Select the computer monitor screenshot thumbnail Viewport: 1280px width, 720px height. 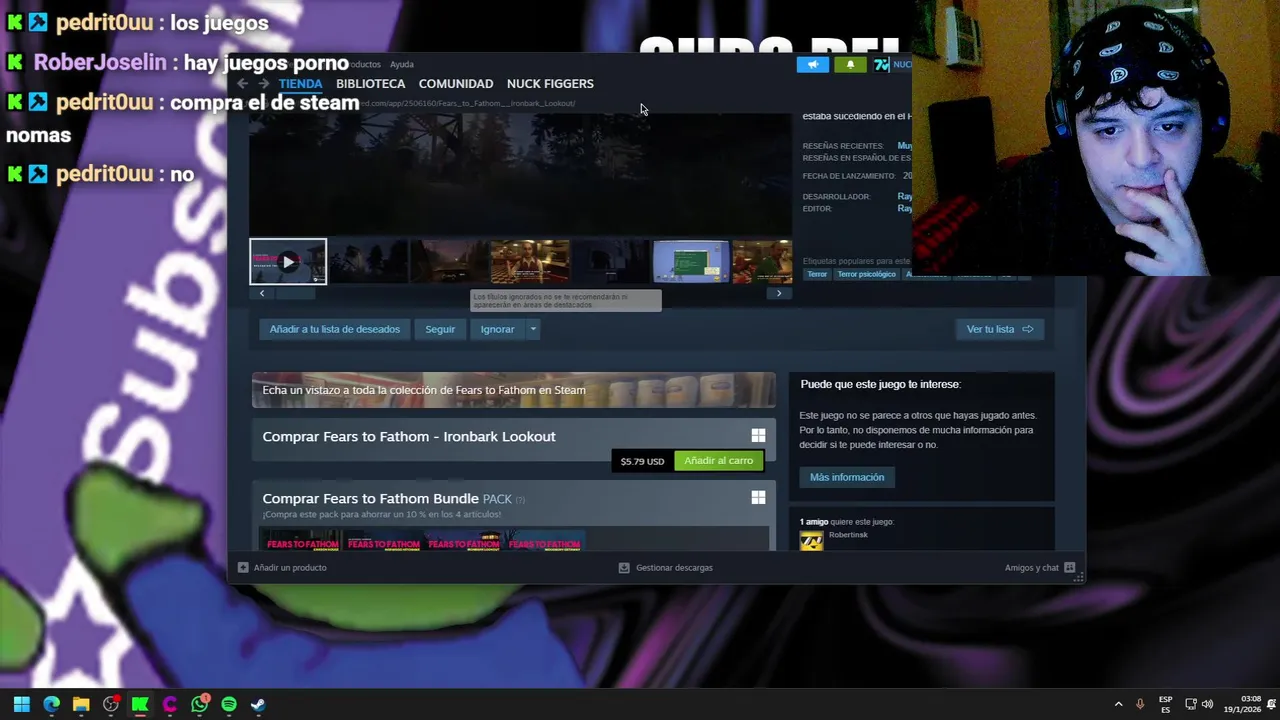coord(691,262)
